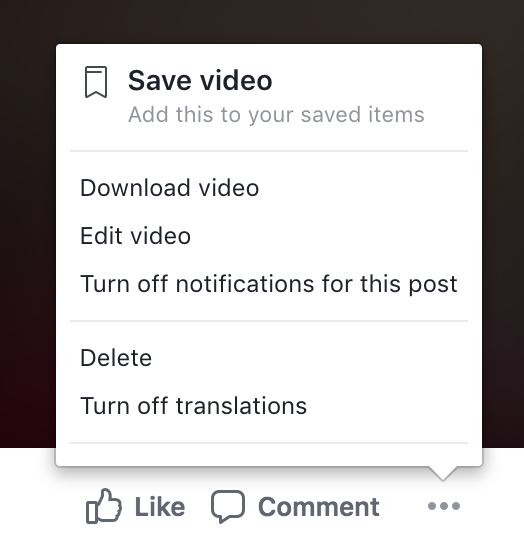Click the Comment text label

[x=319, y=507]
